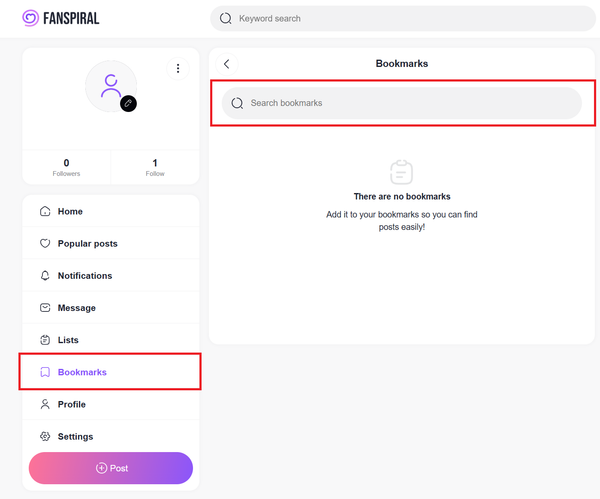Click the Popular posts heart icon

pyautogui.click(x=45, y=244)
